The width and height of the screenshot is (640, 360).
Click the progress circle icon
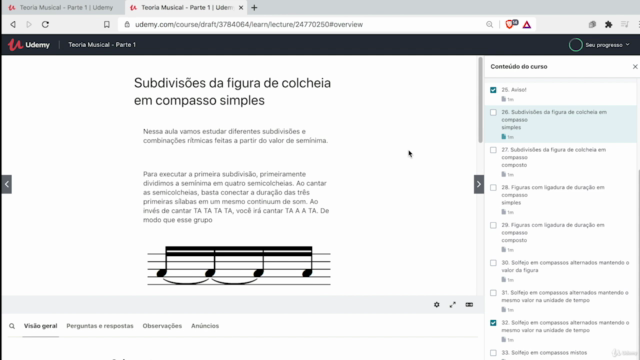pyautogui.click(x=576, y=45)
